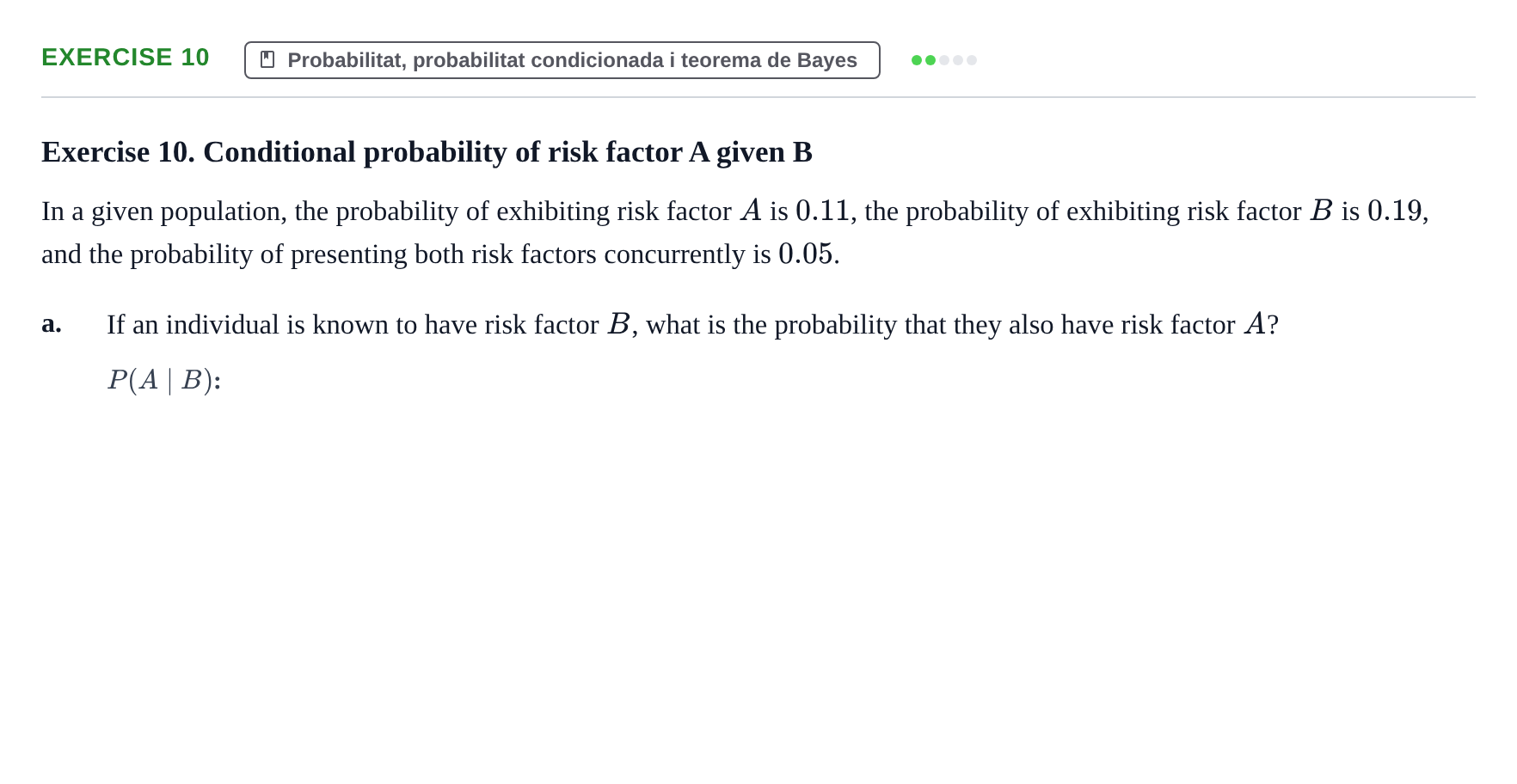Click the italic B in question a

click(x=618, y=324)
